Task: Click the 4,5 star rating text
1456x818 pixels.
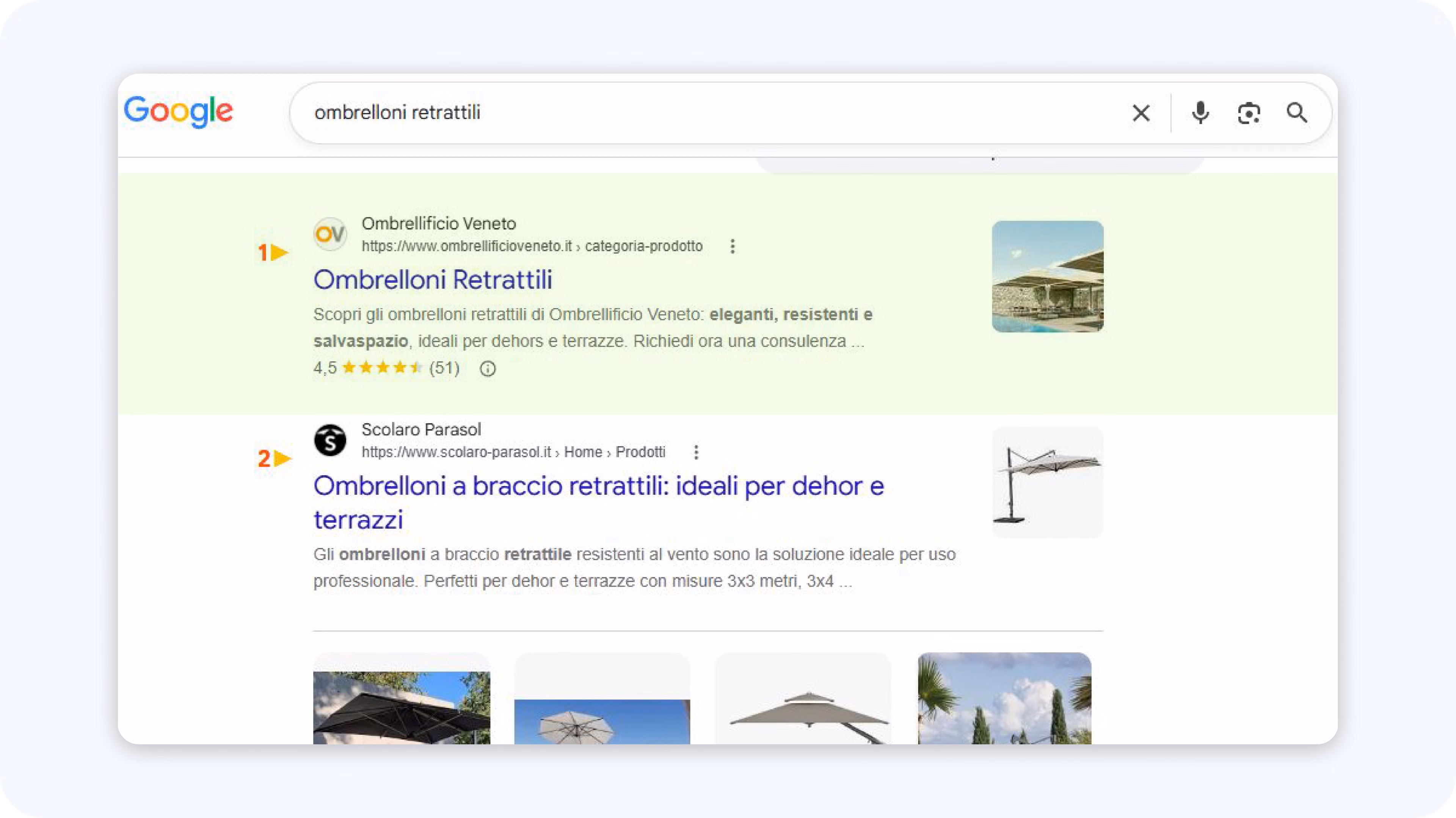Action: pos(325,368)
